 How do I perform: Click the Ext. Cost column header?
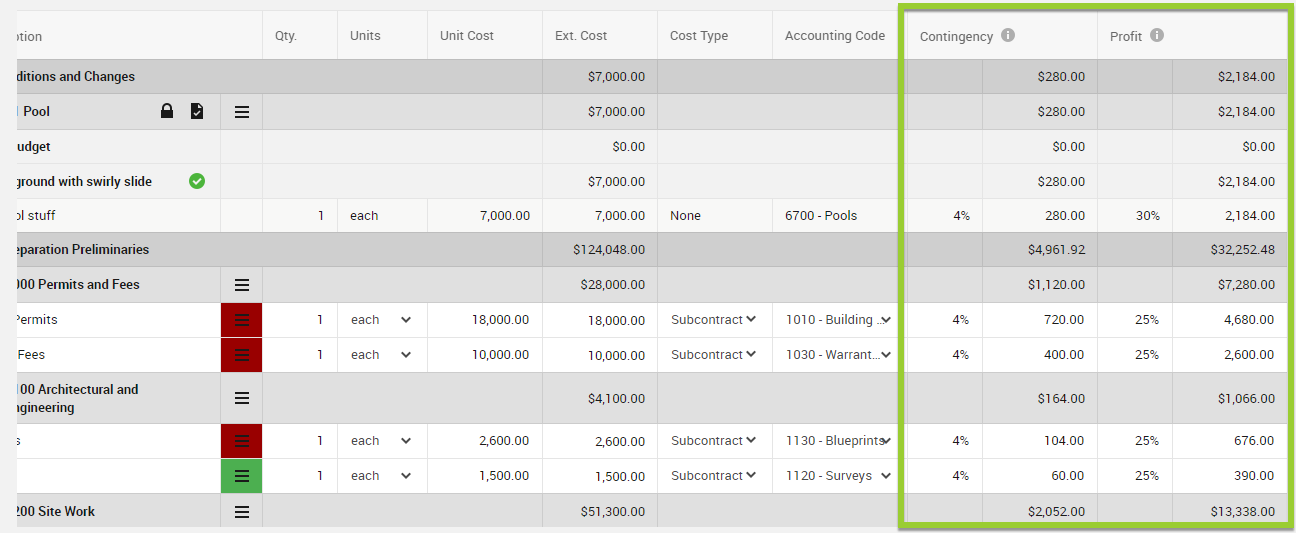pos(581,36)
